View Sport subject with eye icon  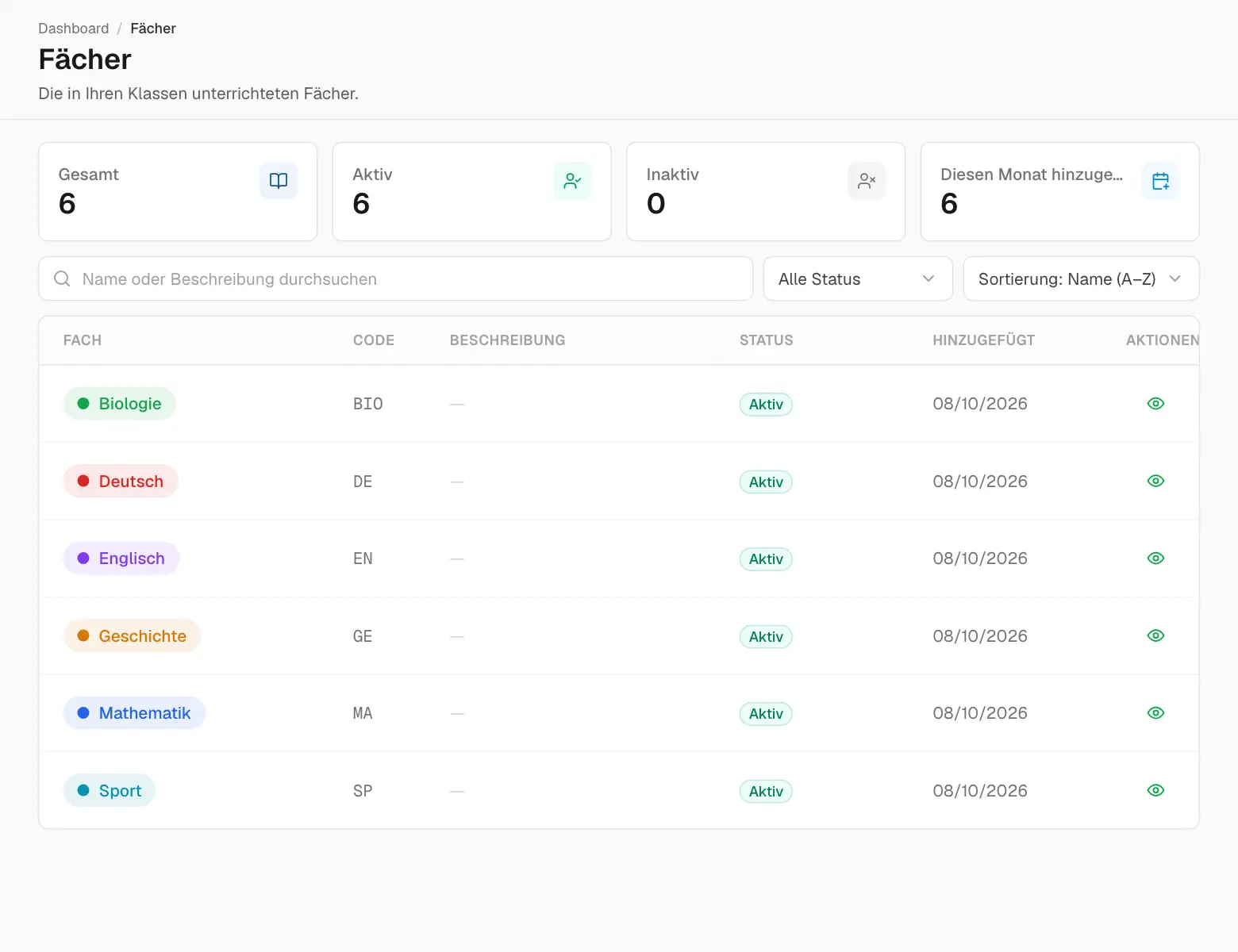[x=1155, y=790]
